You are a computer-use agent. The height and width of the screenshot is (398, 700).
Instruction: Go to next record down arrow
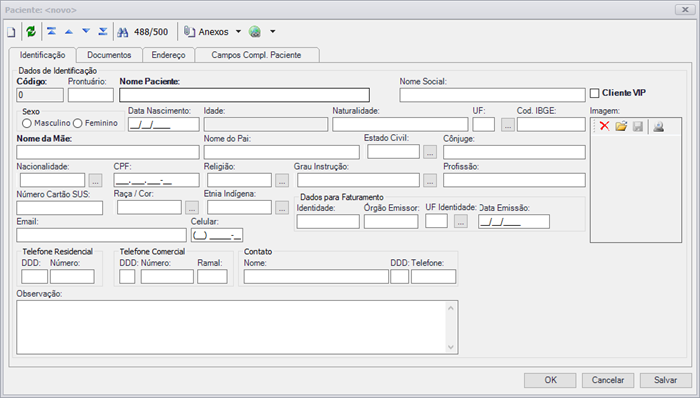coord(86,31)
